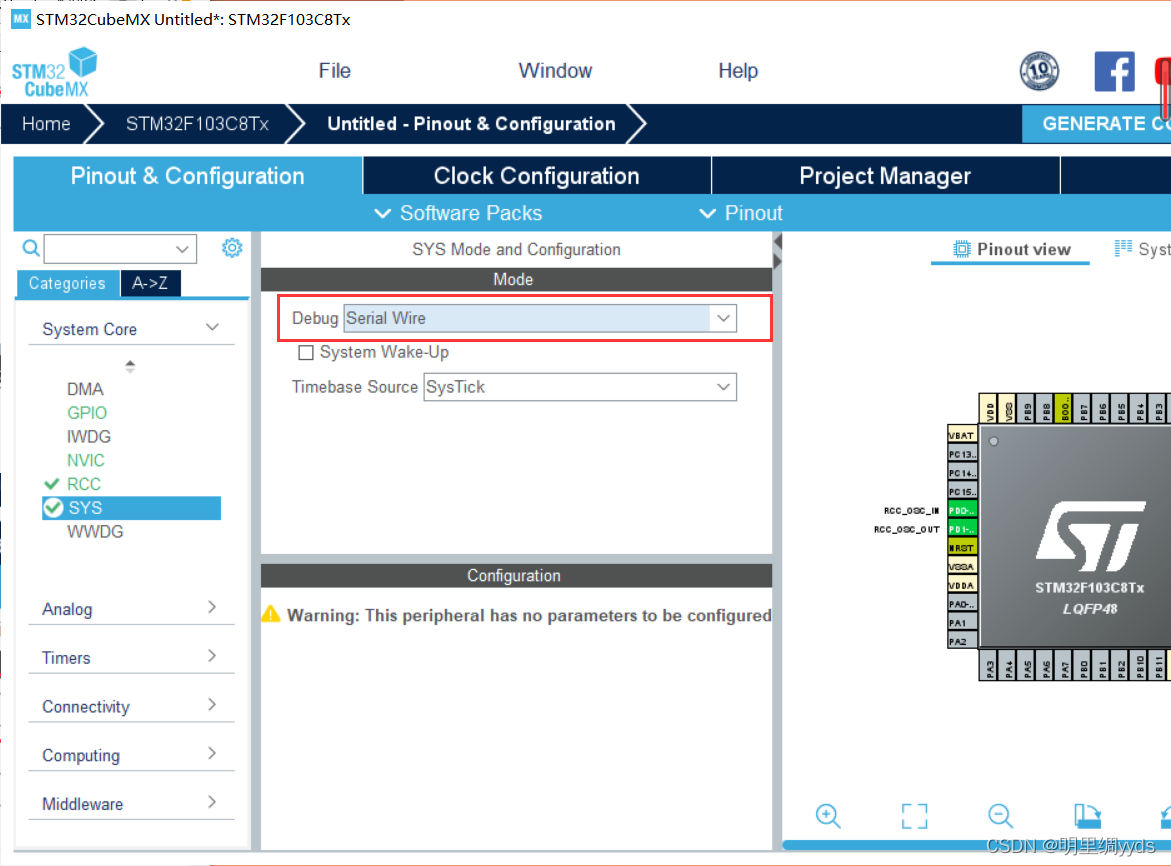1171x866 pixels.
Task: Select the Categories tab
Action: click(67, 283)
